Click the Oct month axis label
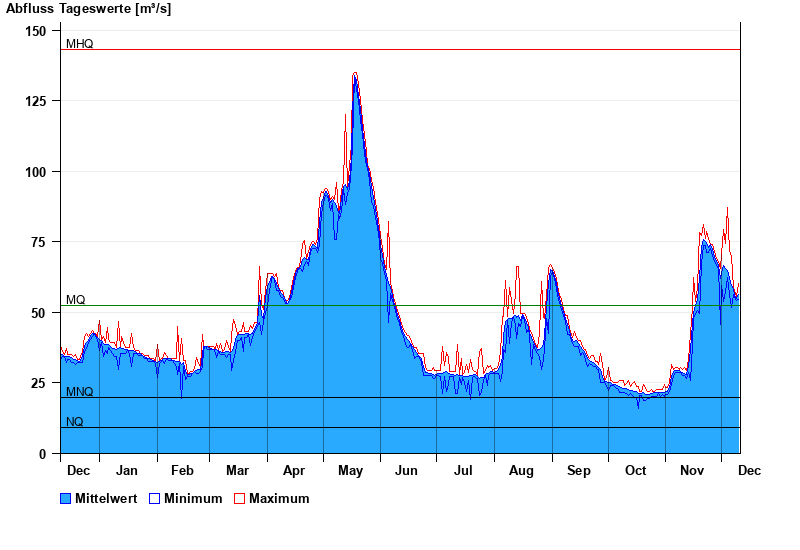This screenshot has width=800, height=550. pyautogui.click(x=636, y=470)
